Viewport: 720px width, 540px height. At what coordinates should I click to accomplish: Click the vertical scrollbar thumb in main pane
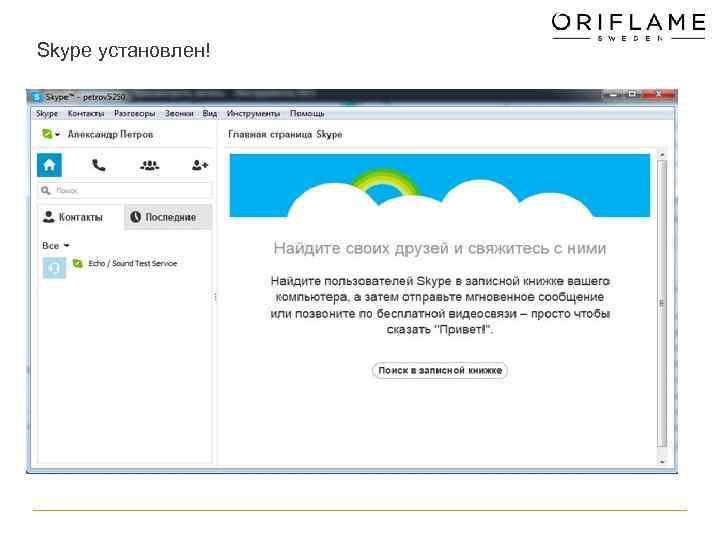[662, 303]
